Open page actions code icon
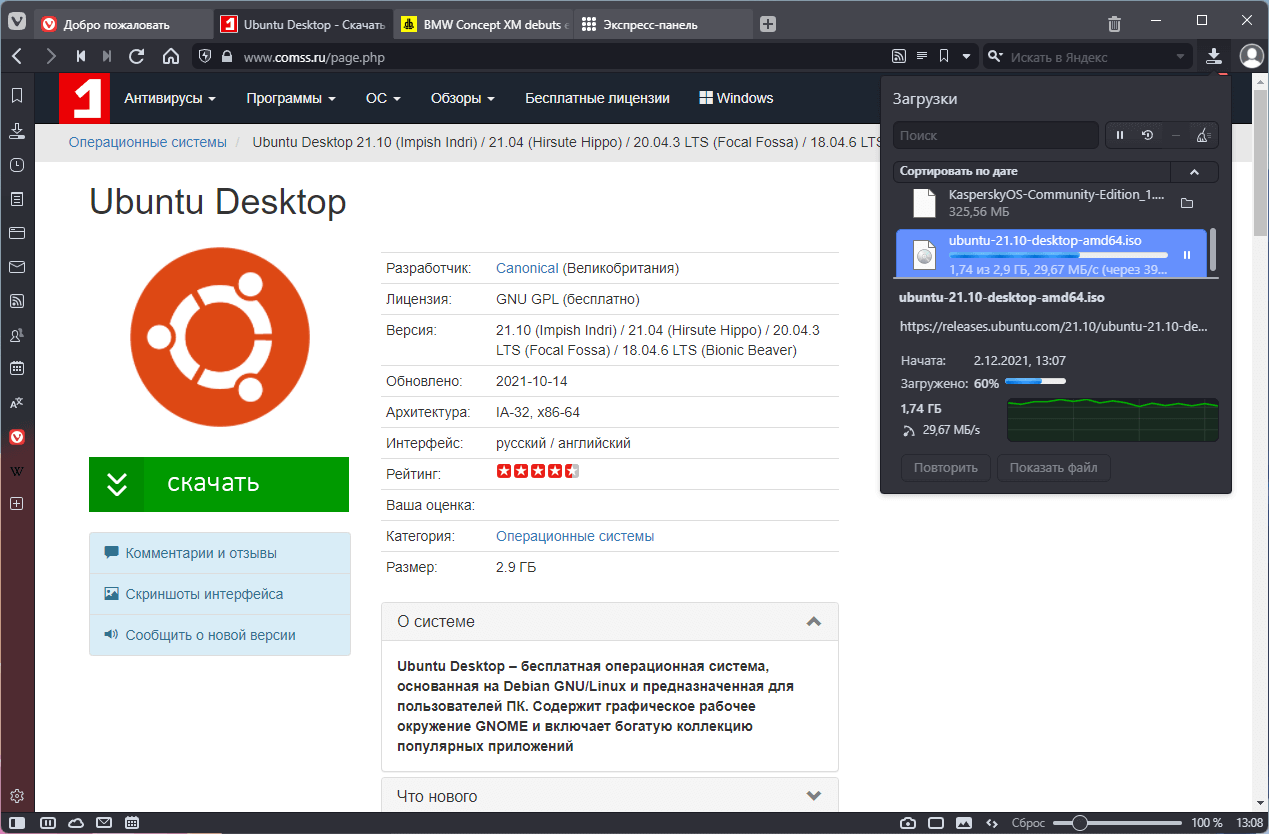The height and width of the screenshot is (834, 1269). (x=991, y=823)
